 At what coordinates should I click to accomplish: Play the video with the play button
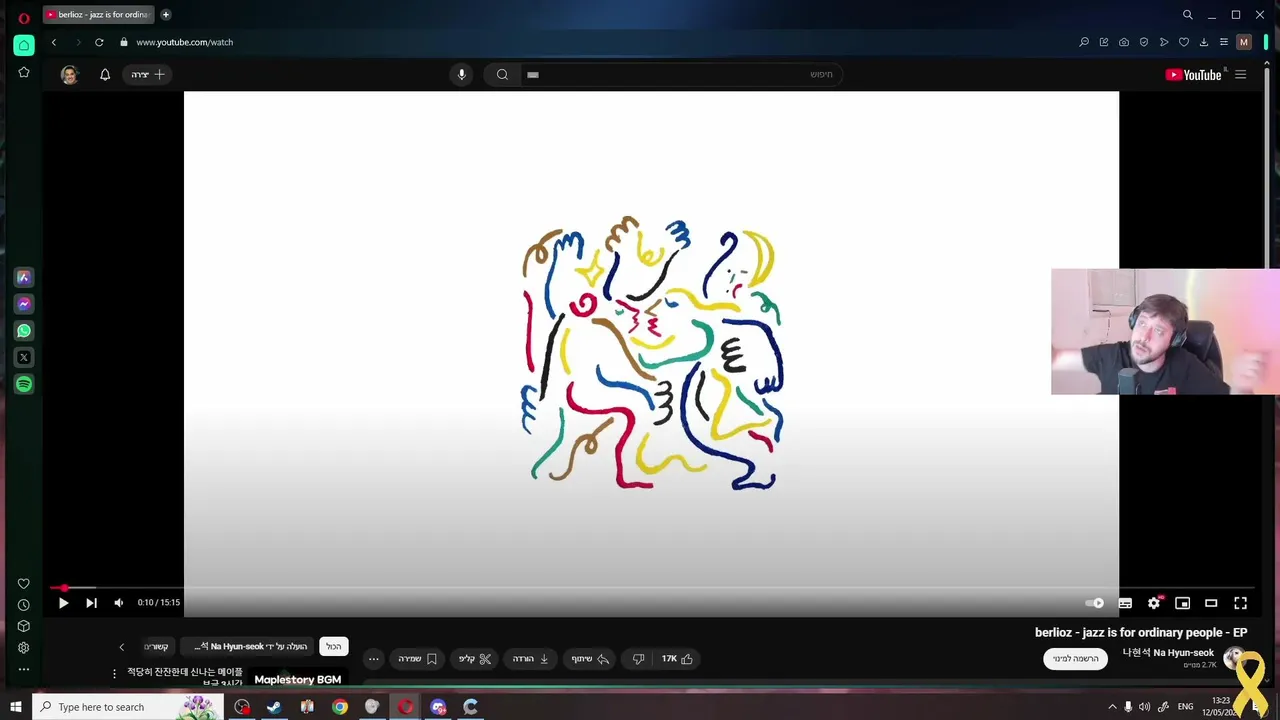click(x=63, y=603)
